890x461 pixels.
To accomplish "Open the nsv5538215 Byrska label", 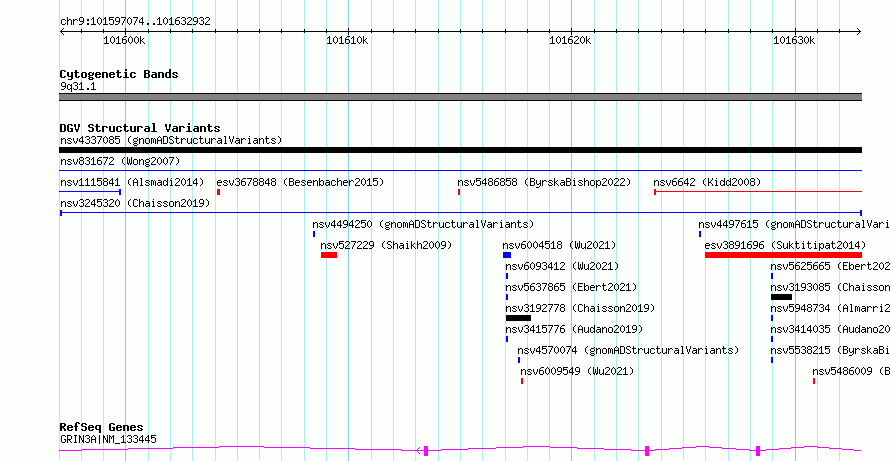I will (x=830, y=350).
